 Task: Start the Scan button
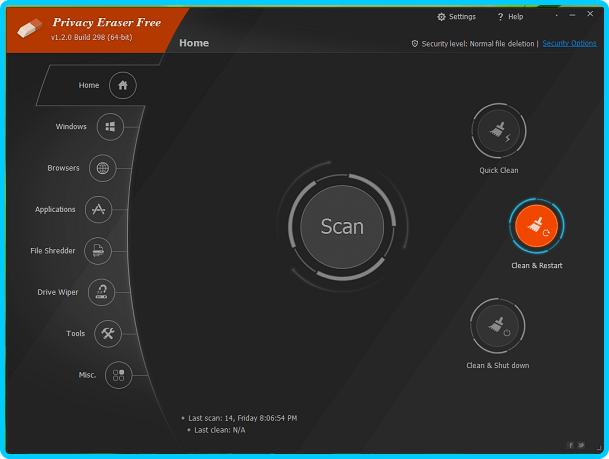342,226
